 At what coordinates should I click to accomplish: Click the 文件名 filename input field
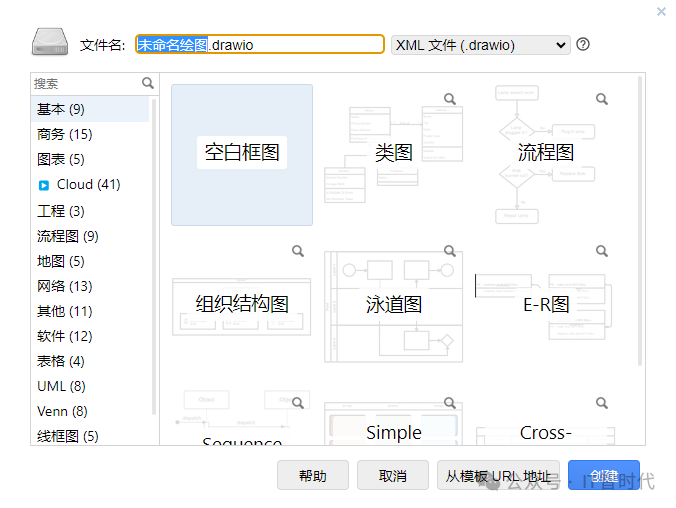click(x=260, y=44)
